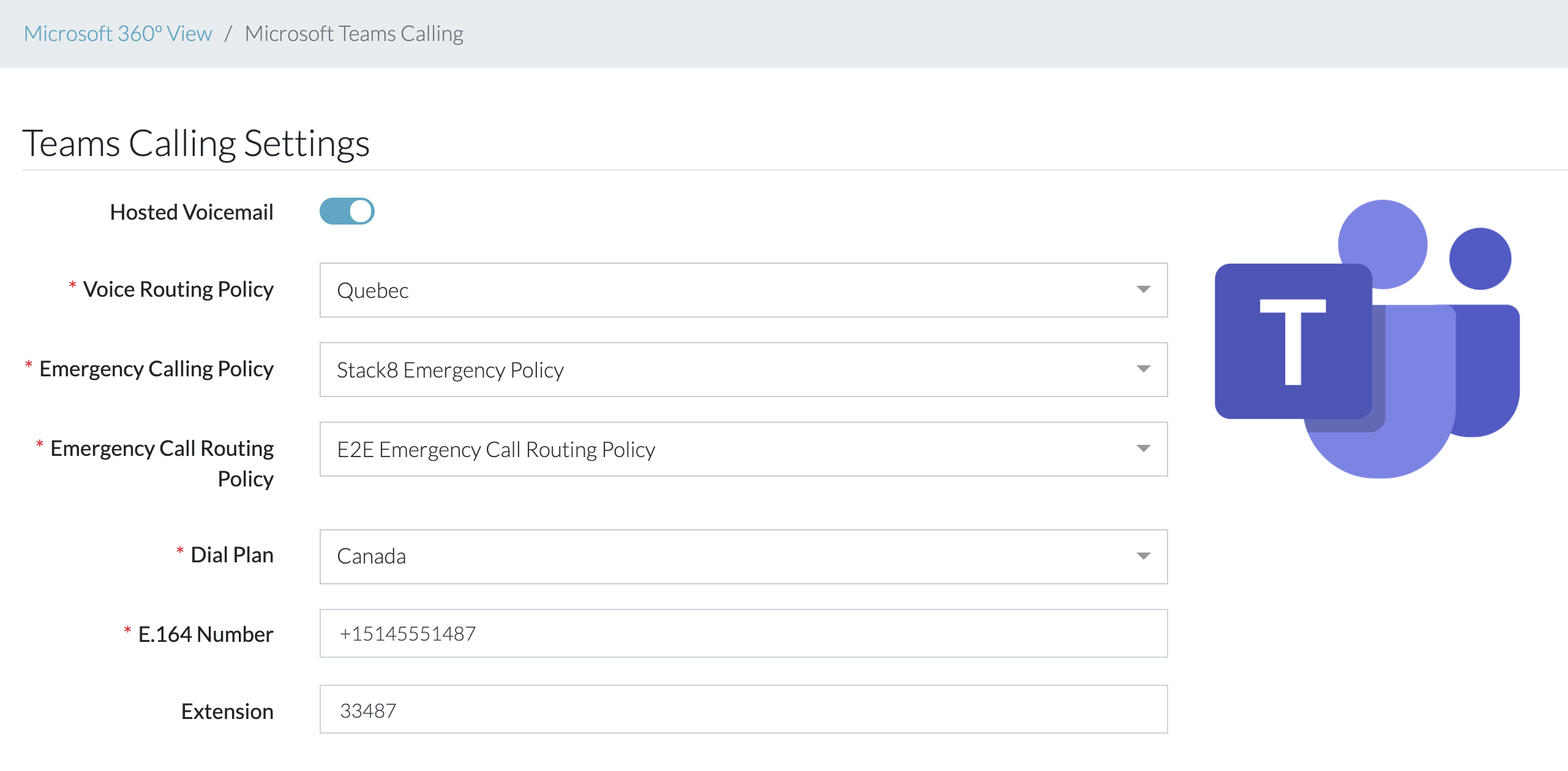The image size is (1568, 771).
Task: Click arrow beside E2E Emergency Call Routing Policy
Action: click(1142, 449)
